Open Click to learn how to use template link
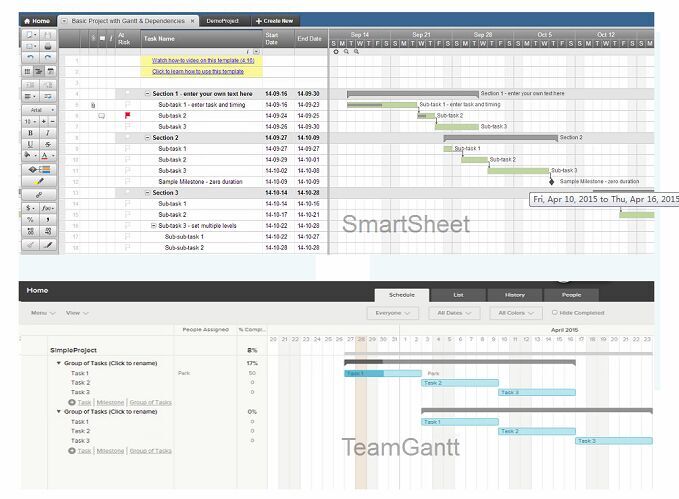Viewport: 679px width, 499px height. point(198,71)
